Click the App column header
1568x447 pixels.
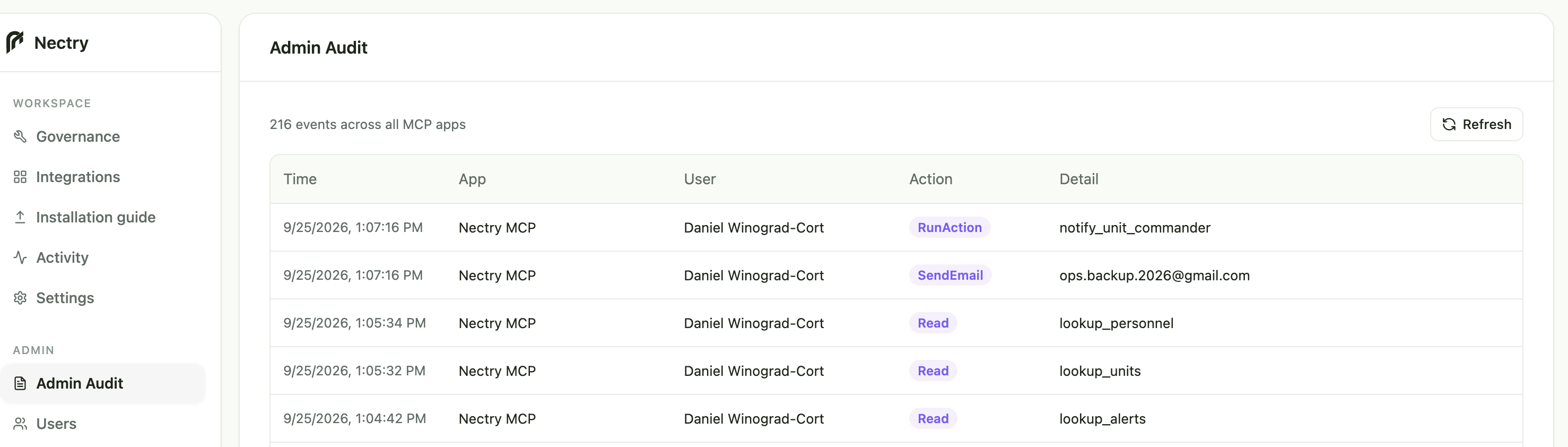pyautogui.click(x=472, y=179)
